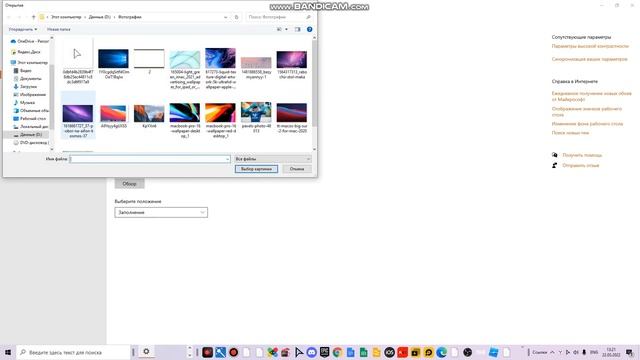Open Изменение фона рабочего стола link
Screen dimensions: 640x360
point(587,124)
